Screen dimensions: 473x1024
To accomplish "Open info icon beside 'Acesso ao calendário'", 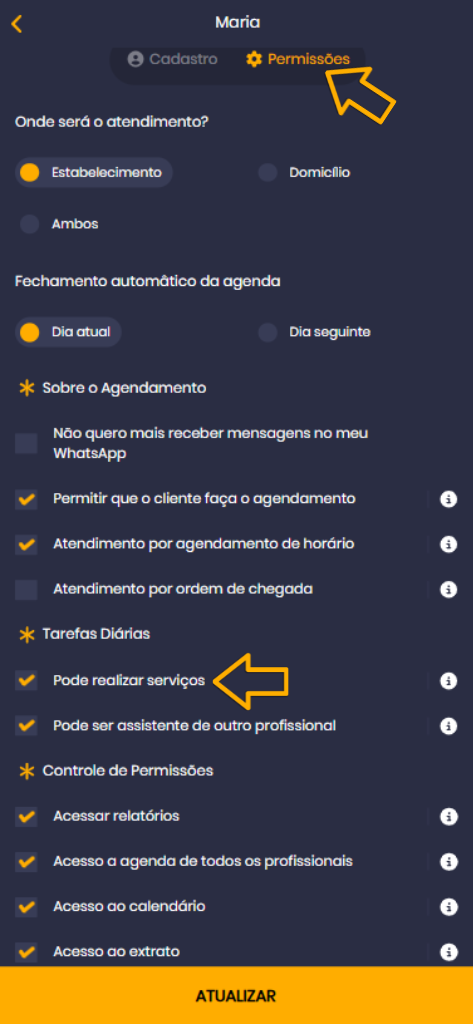I will (x=448, y=907).
